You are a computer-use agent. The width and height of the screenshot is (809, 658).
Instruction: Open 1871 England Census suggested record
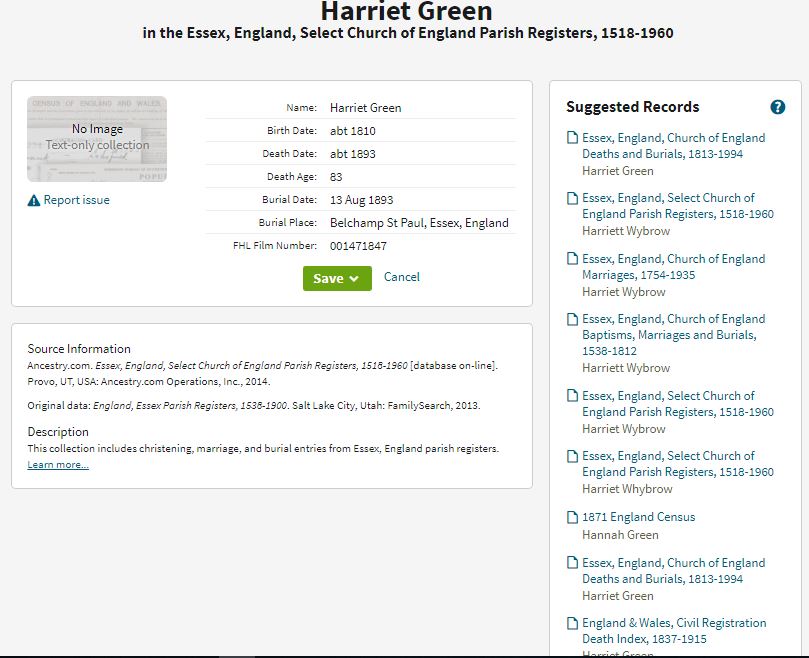pyautogui.click(x=638, y=517)
